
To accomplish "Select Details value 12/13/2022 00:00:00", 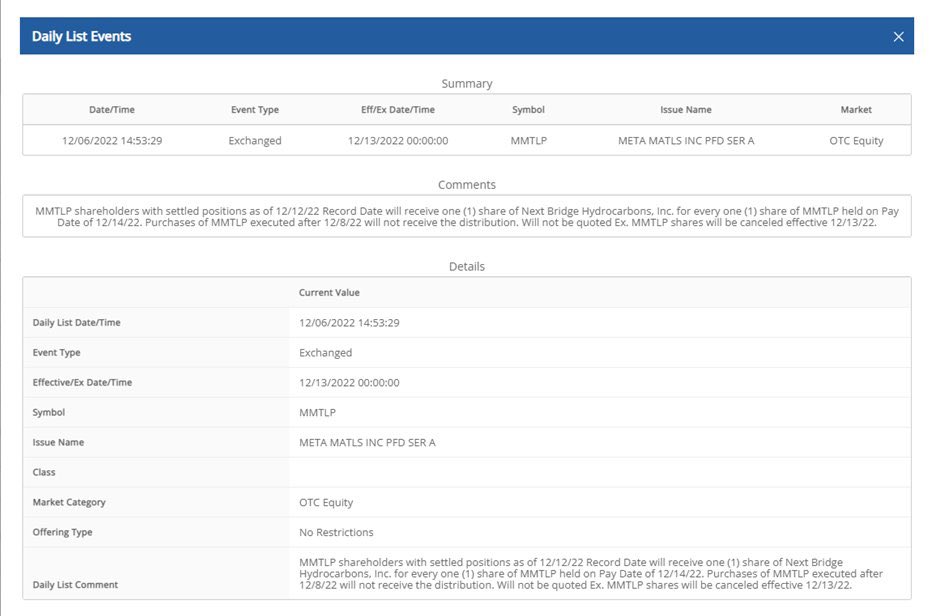I will tap(349, 383).
